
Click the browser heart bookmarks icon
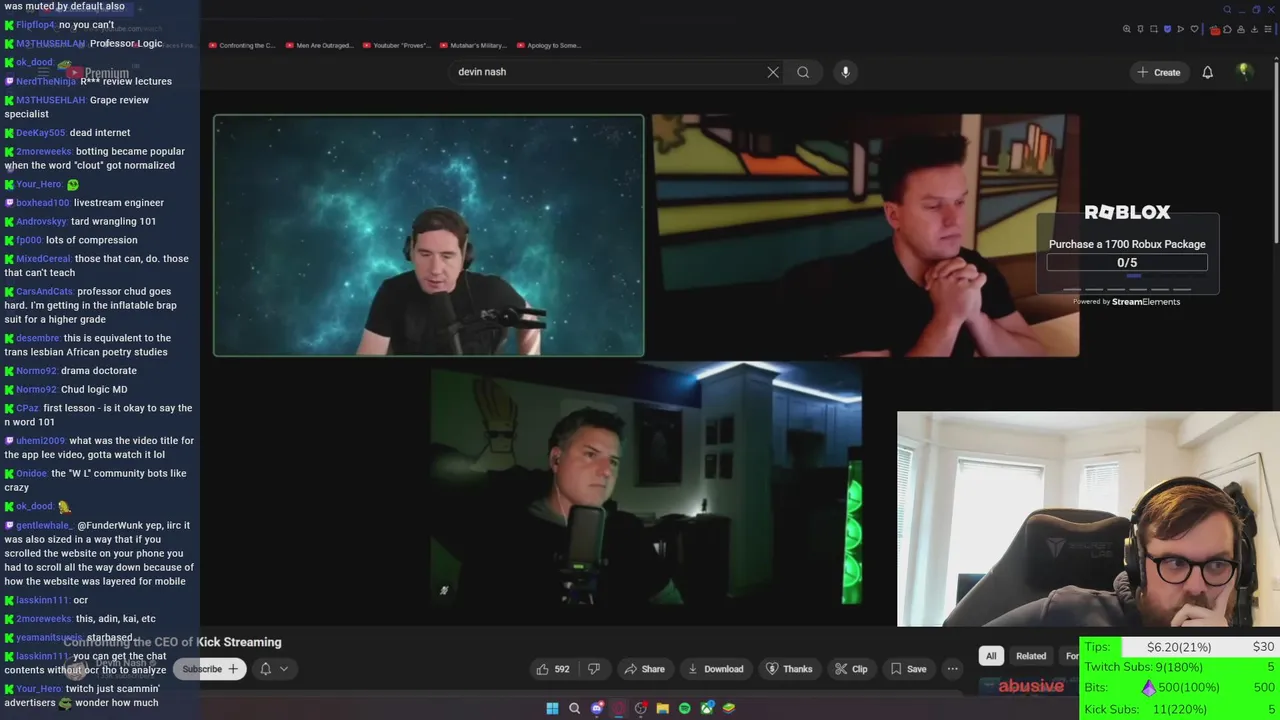(1194, 29)
